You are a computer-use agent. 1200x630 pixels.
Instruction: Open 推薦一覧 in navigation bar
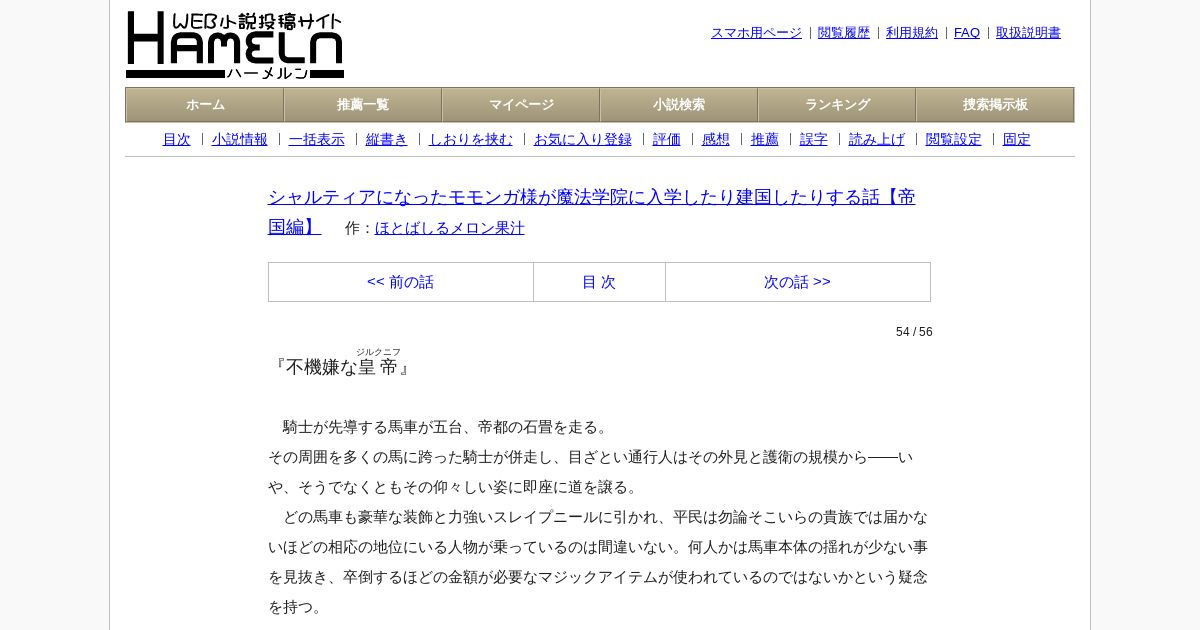point(363,105)
